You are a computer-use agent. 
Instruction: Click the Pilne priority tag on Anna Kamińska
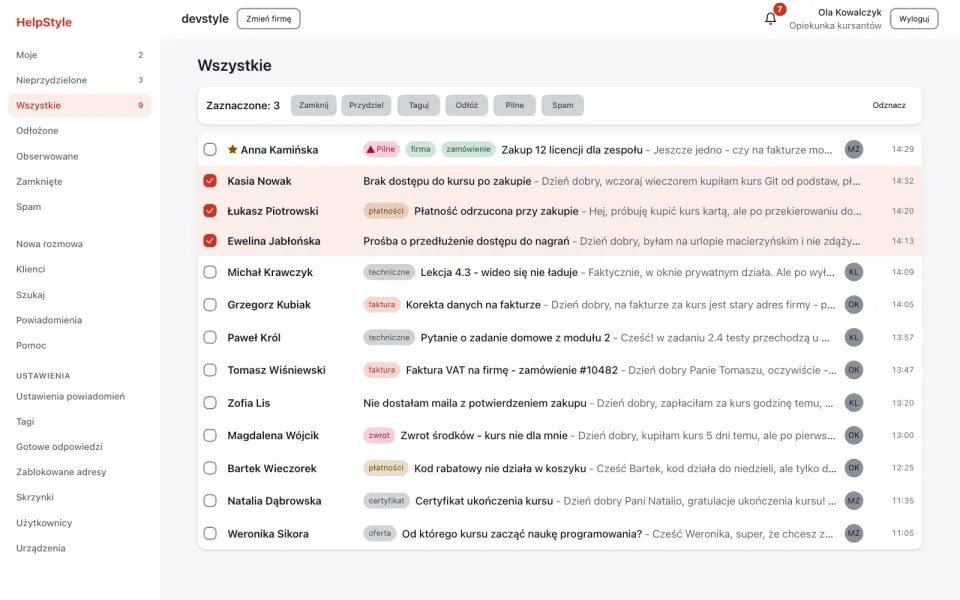click(x=381, y=149)
